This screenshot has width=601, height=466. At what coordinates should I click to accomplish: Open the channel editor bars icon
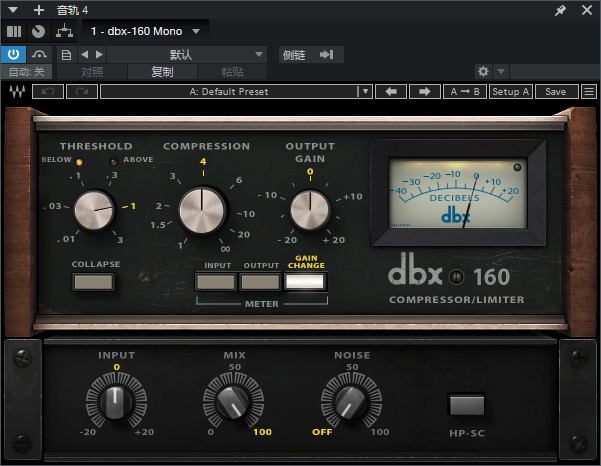point(14,31)
